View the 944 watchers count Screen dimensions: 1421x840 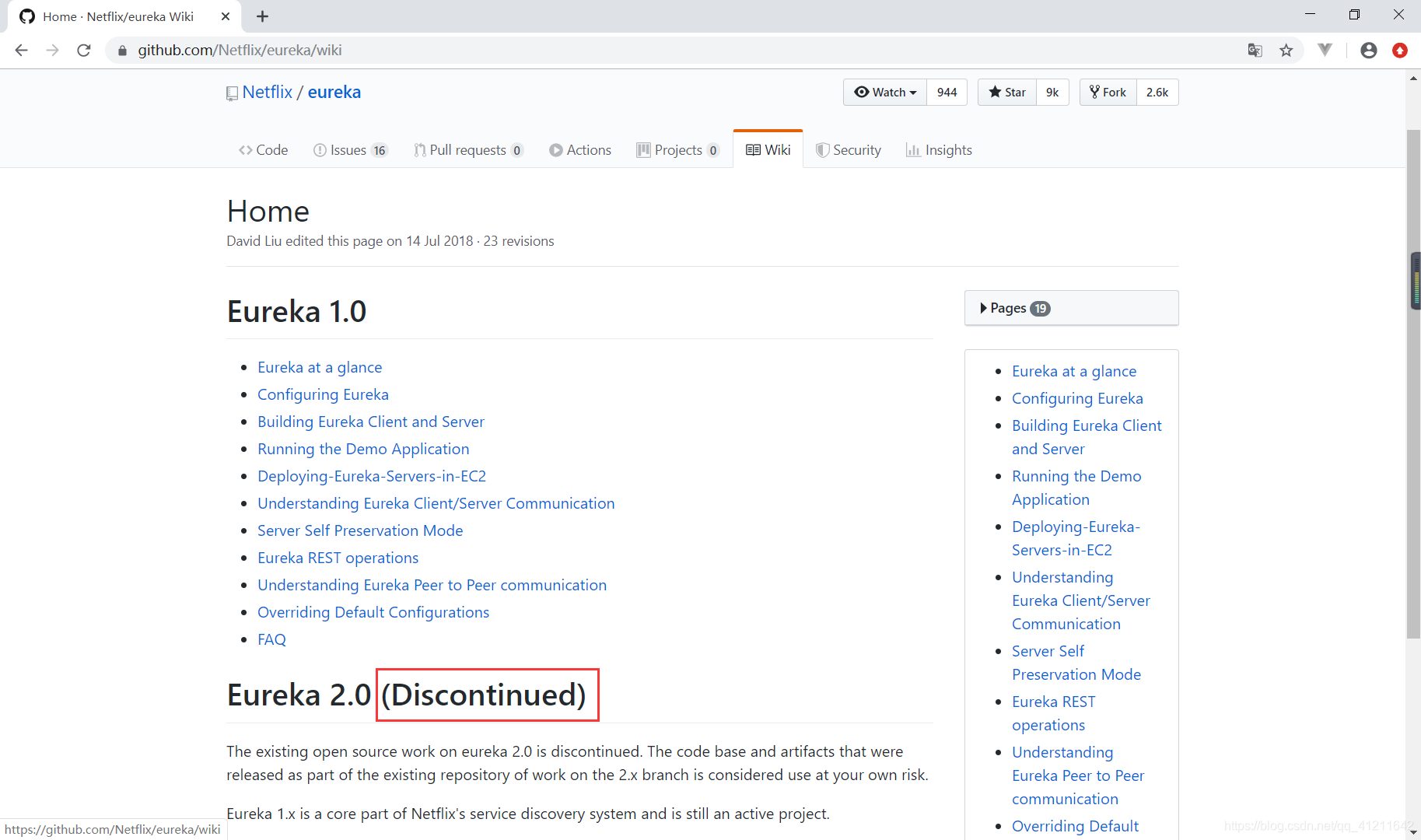(x=947, y=93)
